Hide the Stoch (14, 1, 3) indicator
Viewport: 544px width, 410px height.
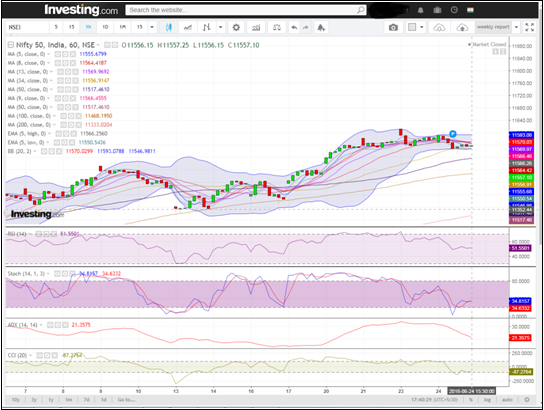(x=57, y=274)
